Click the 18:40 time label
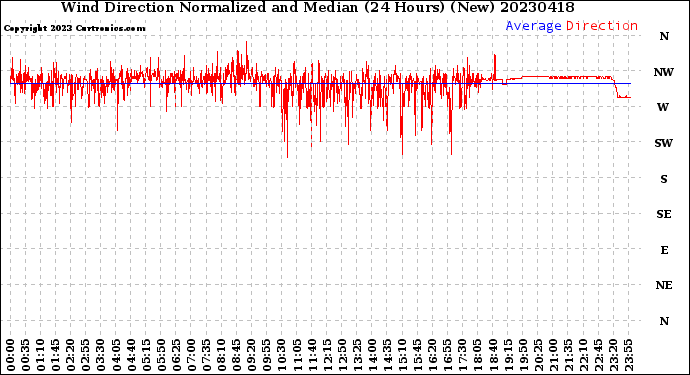 [493, 355]
